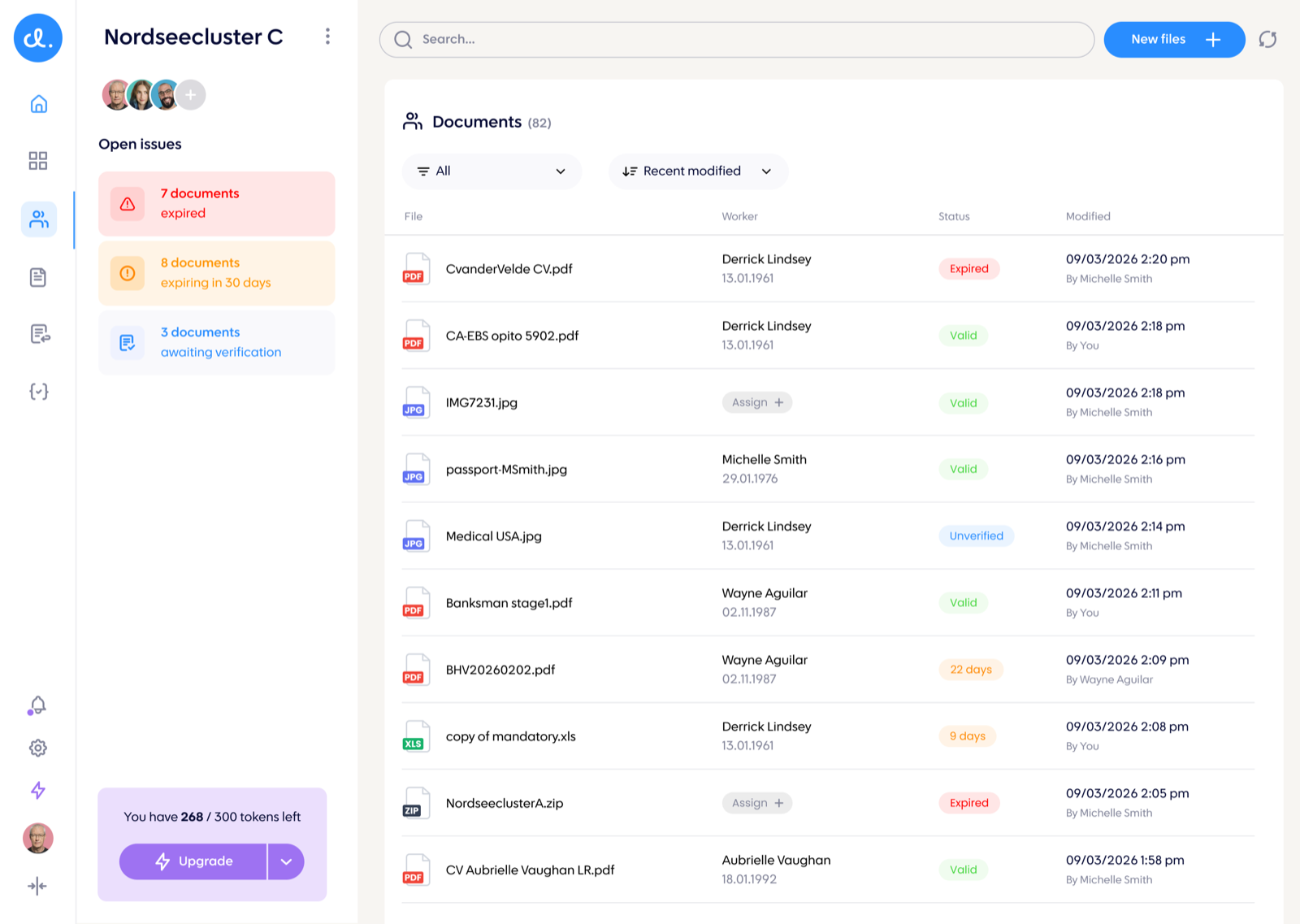This screenshot has width=1300, height=924.
Task: Open file CA-EBS opito 5902.pdf
Action: [512, 336]
